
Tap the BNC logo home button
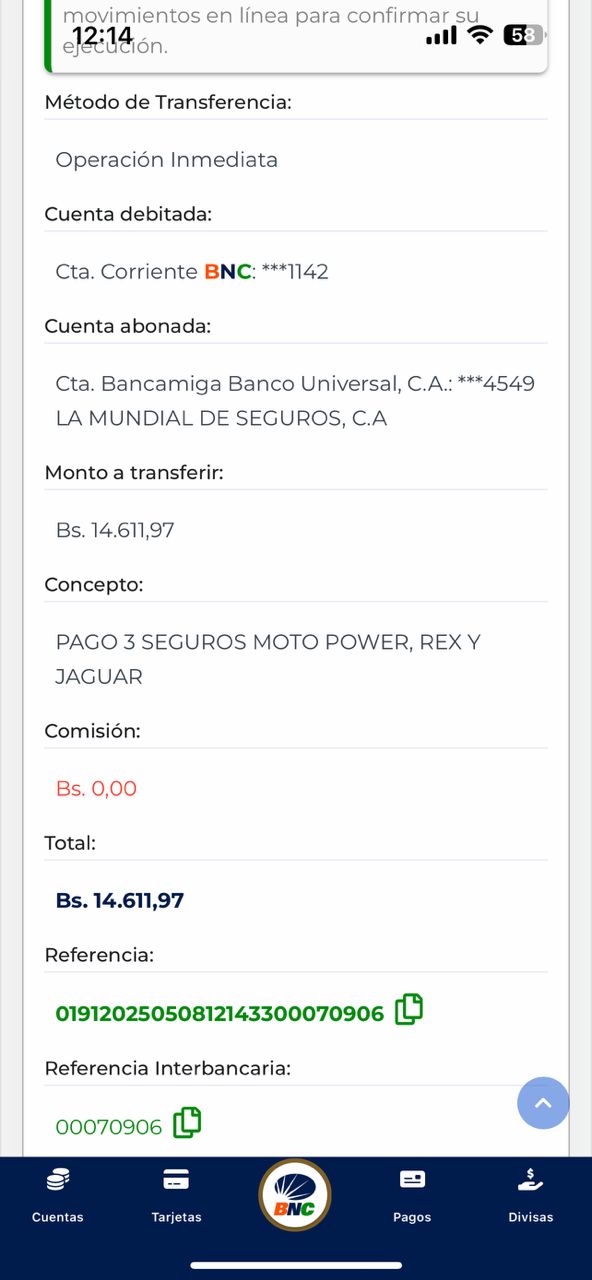click(x=295, y=1195)
